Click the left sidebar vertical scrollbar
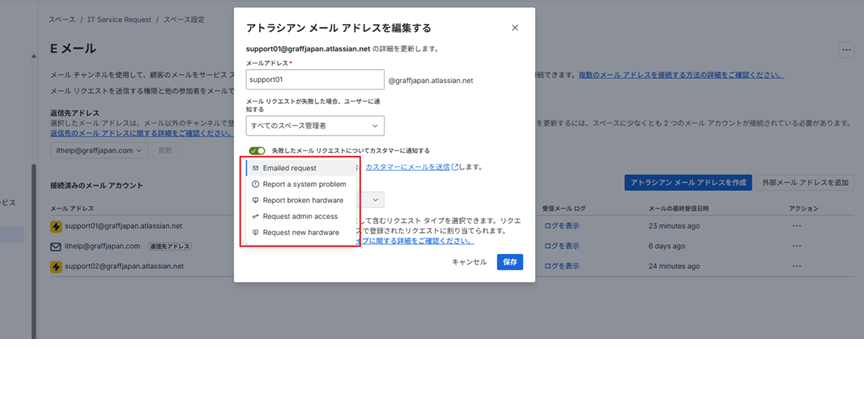The height and width of the screenshot is (409, 864). point(33,251)
